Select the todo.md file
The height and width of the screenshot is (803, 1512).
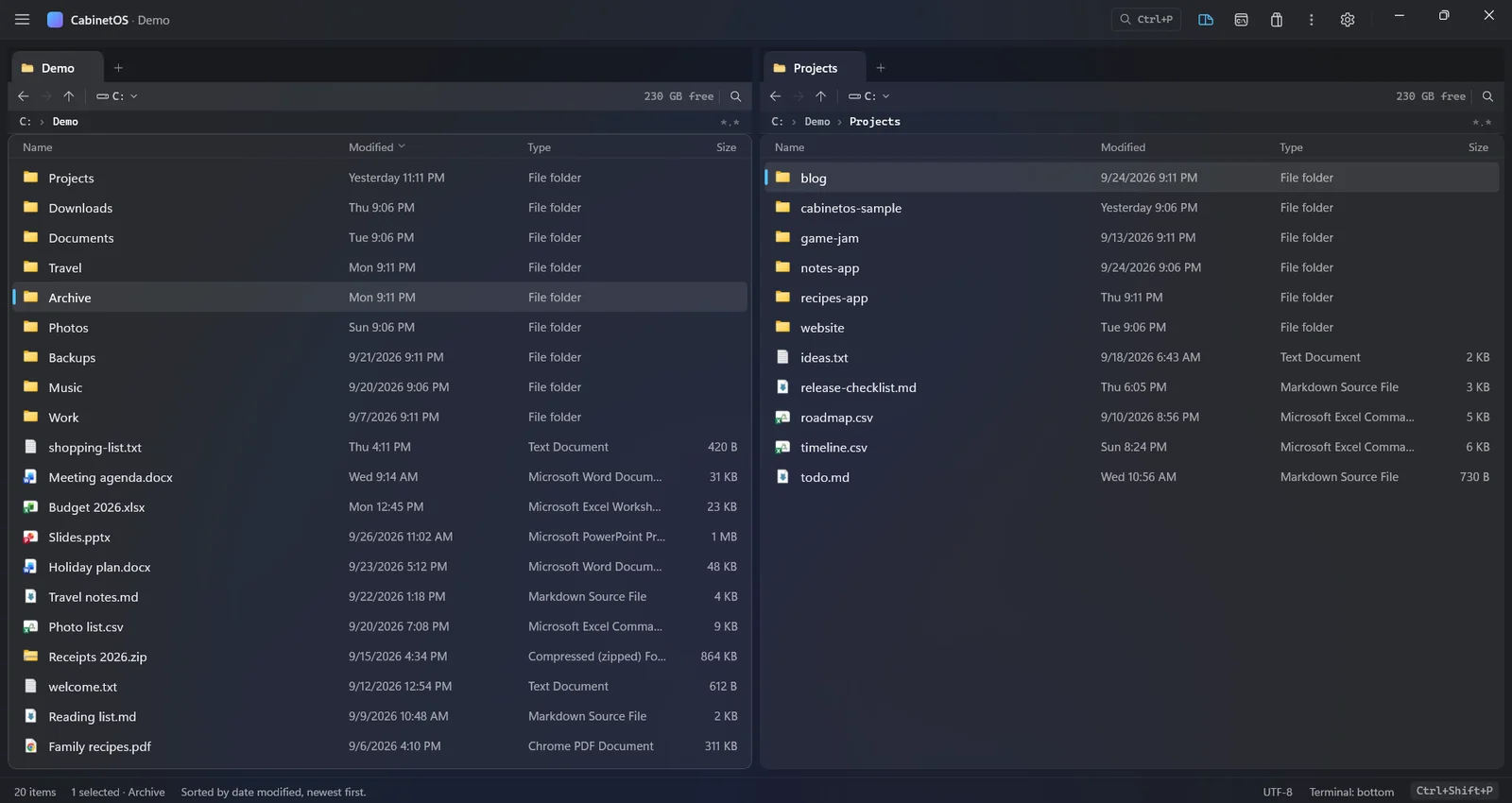pos(1132,477)
